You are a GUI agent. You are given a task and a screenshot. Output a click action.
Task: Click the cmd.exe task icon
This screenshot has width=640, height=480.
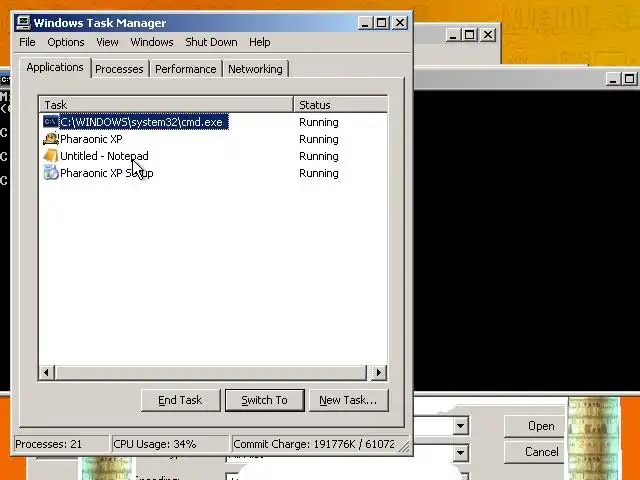[x=51, y=122]
